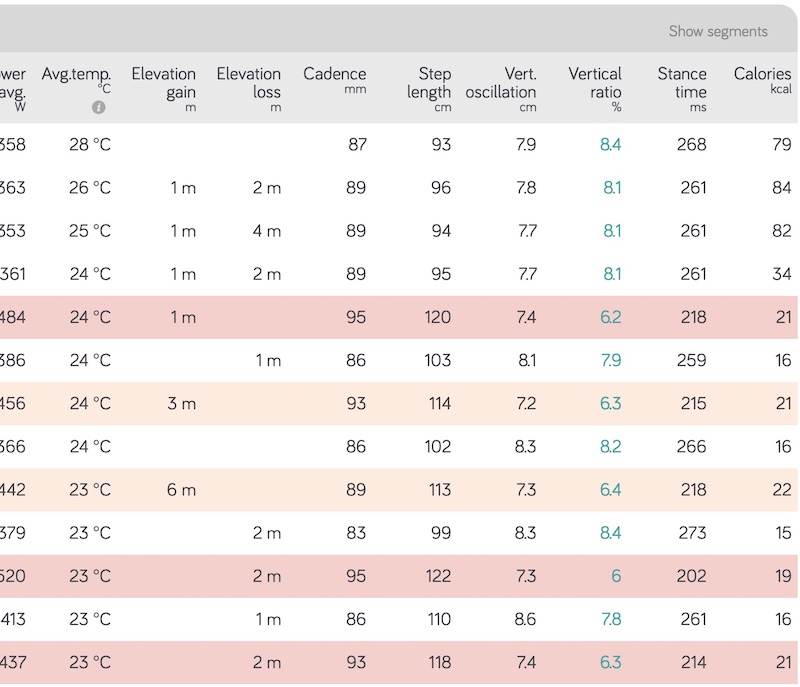This screenshot has width=800, height=687.
Task: Click the Avg.temp. column header text
Action: [76, 74]
